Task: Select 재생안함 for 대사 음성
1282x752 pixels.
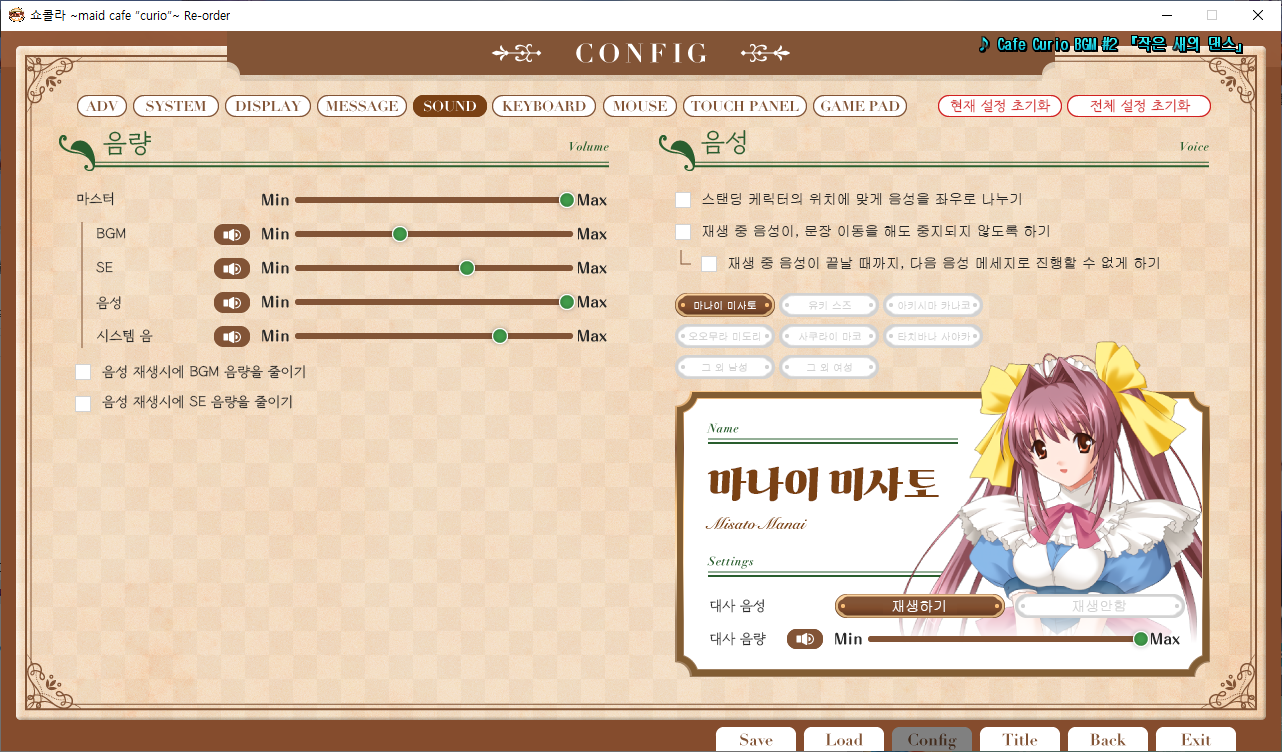Action: coord(1100,606)
